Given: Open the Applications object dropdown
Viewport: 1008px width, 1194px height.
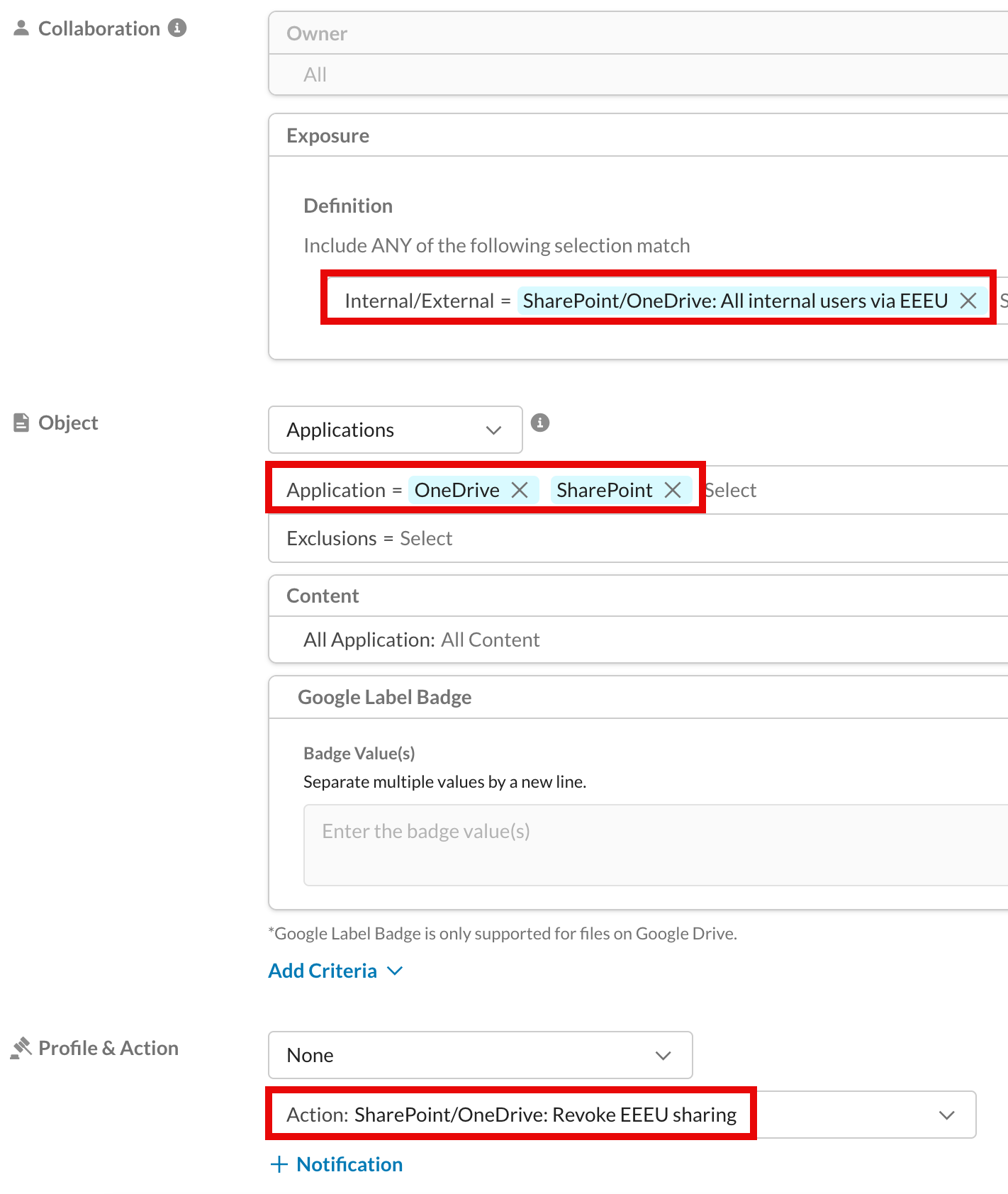Looking at the screenshot, I should pyautogui.click(x=396, y=430).
